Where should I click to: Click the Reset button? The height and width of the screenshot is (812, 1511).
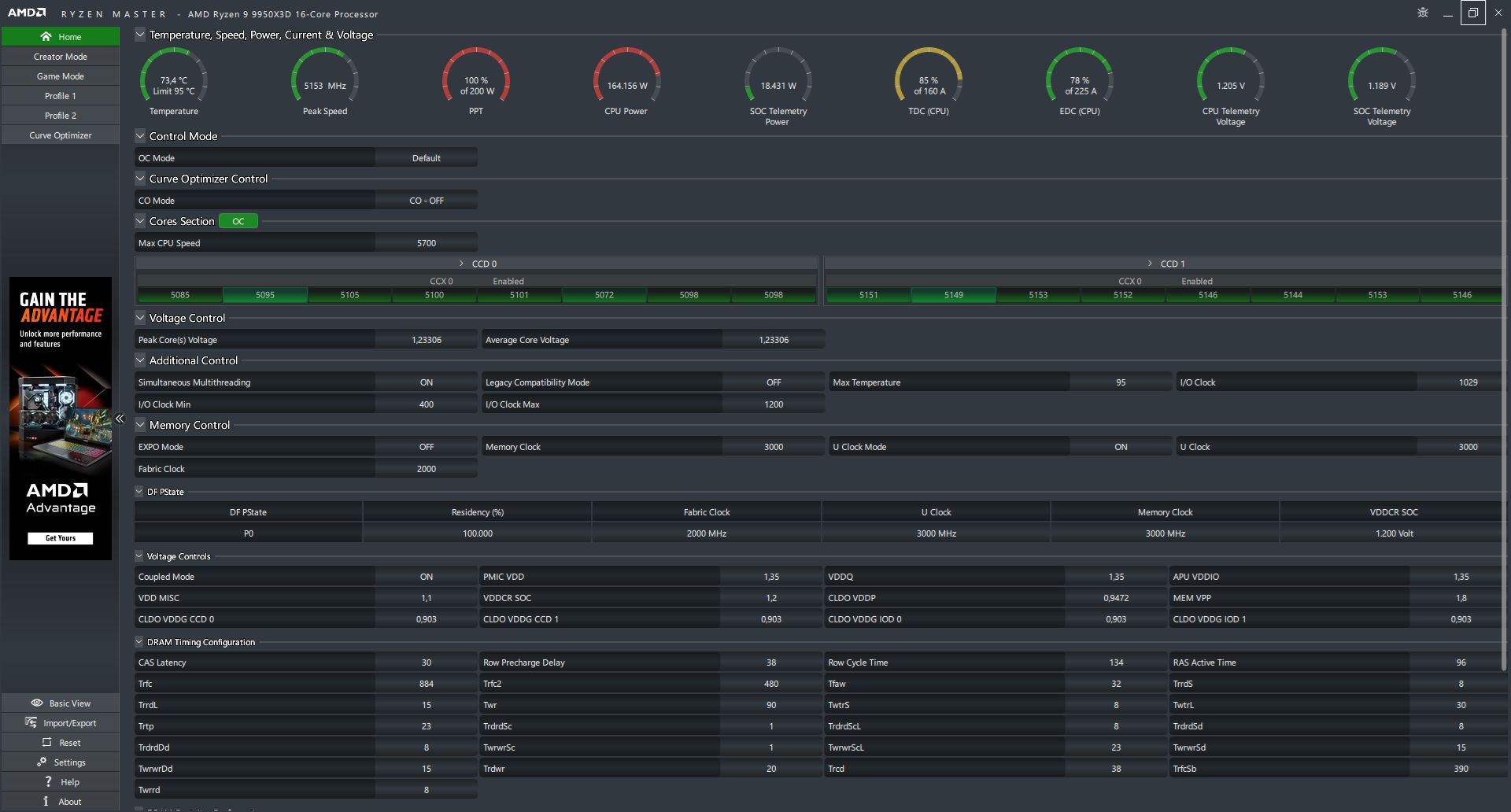coord(61,742)
